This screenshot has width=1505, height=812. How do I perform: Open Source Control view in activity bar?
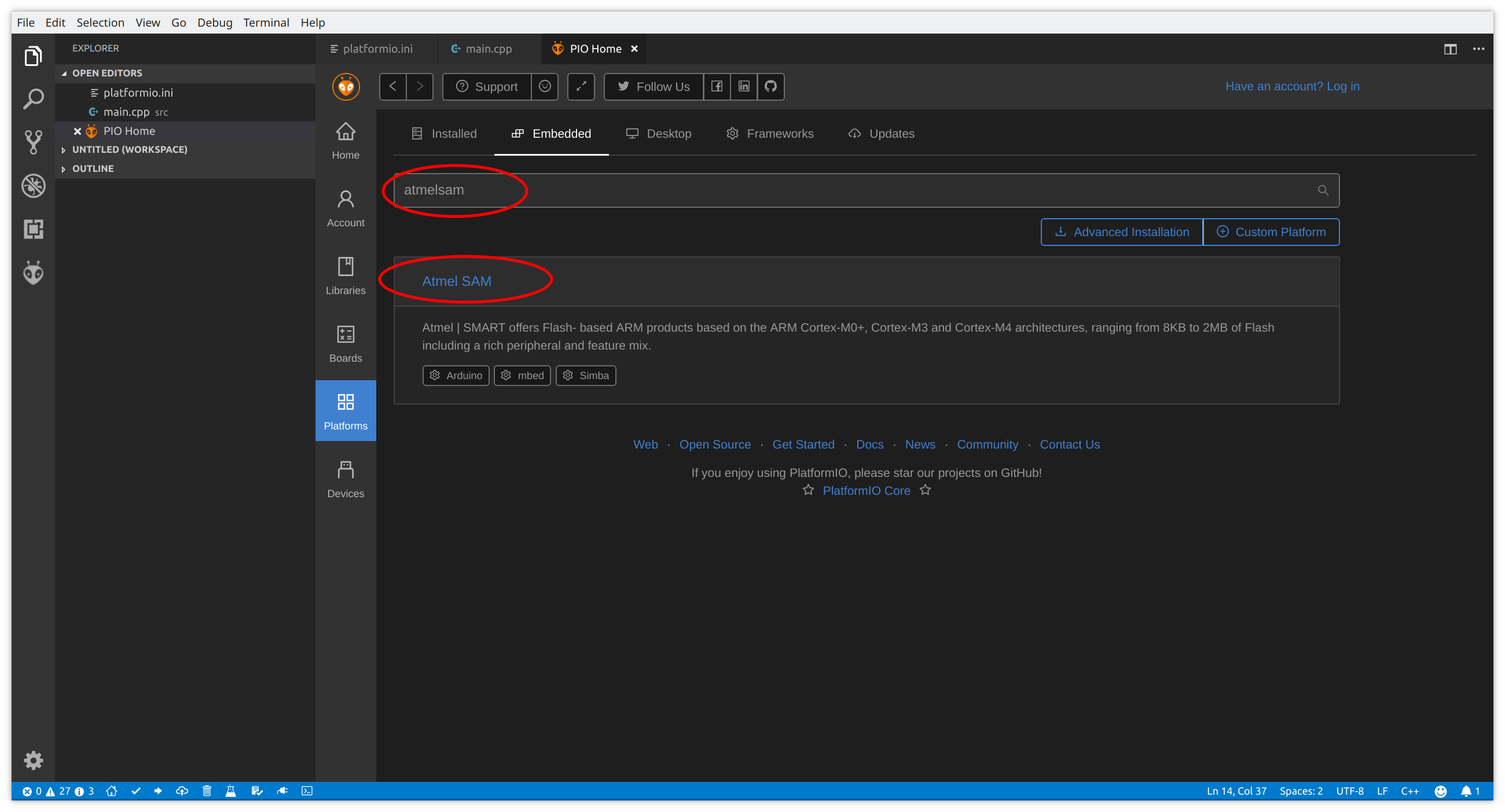[x=34, y=142]
